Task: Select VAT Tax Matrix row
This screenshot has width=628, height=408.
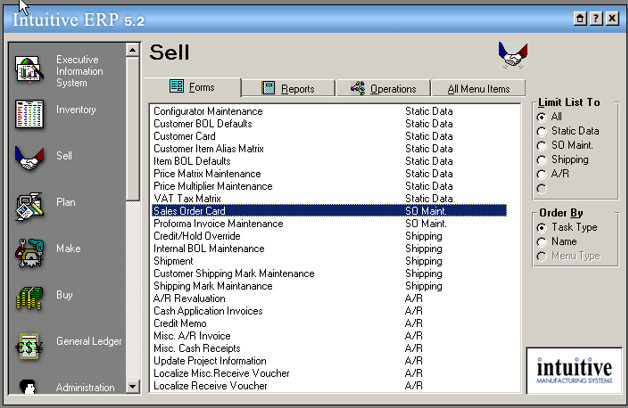Action: click(329, 199)
